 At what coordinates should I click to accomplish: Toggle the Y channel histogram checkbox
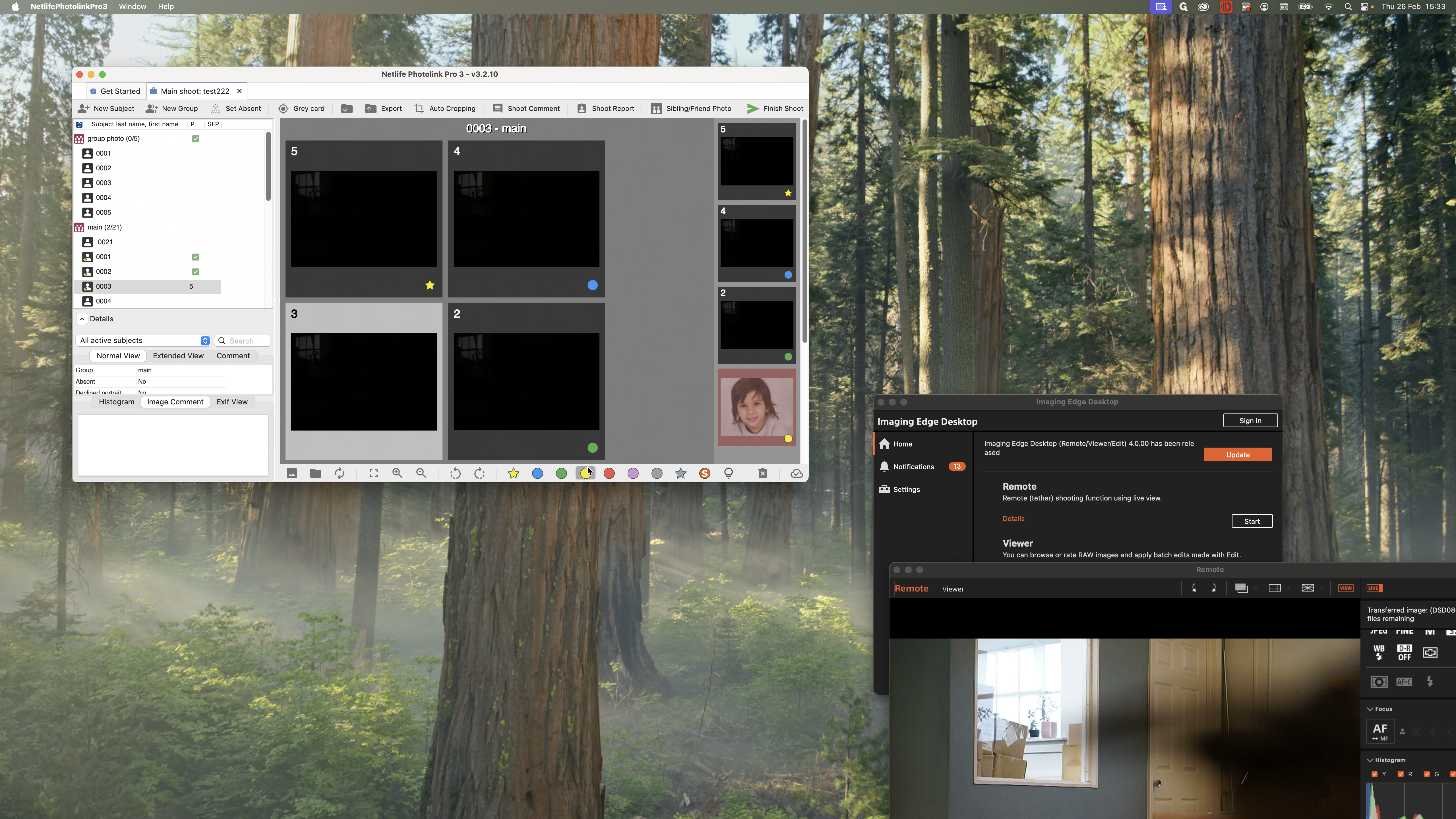coord(1375,774)
